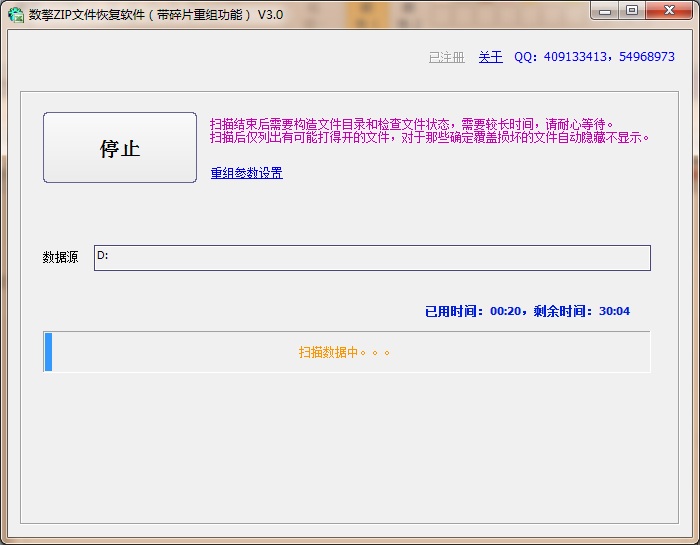Close the ZIP recovery window
700x545 pixels.
(x=669, y=11)
